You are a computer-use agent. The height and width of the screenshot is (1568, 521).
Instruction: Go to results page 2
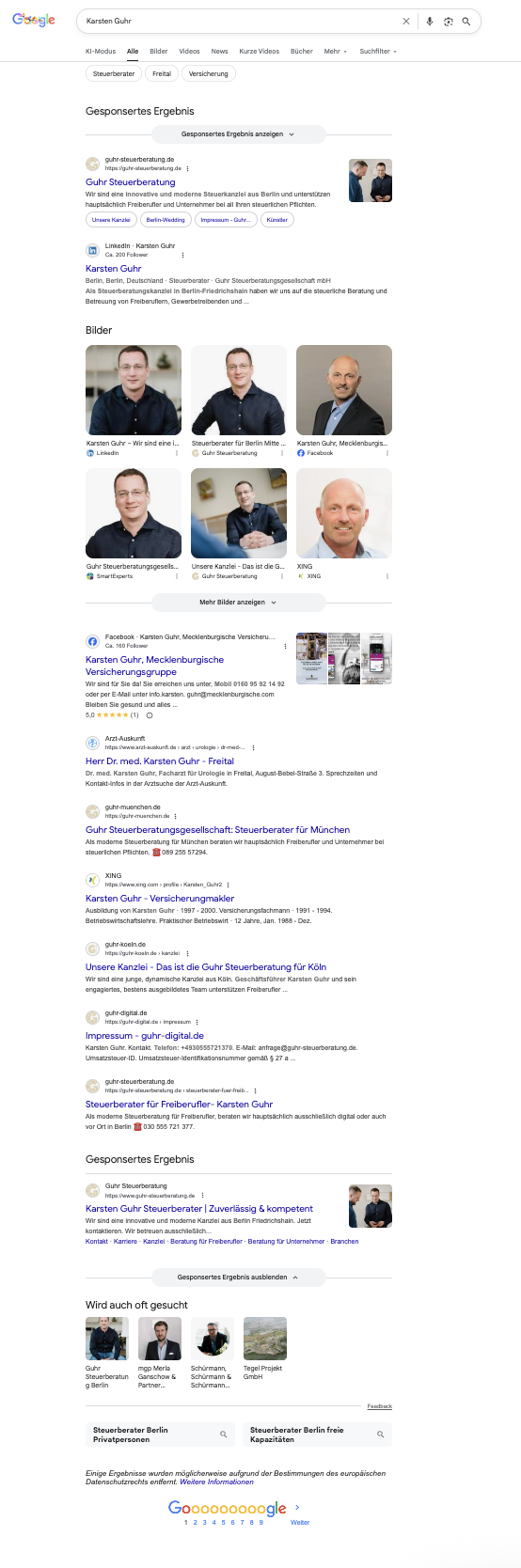tap(195, 1522)
